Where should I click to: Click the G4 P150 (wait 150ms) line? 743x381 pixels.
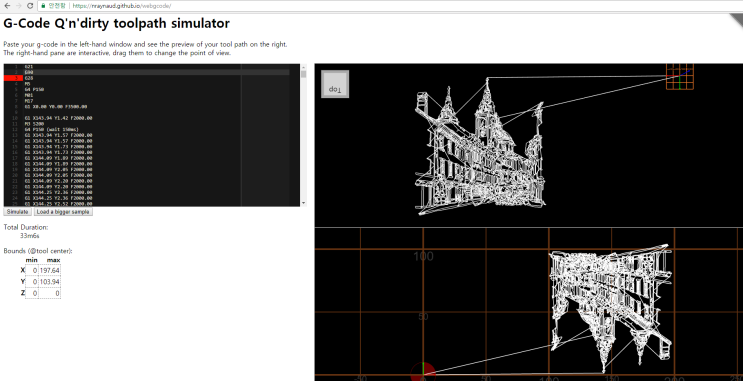point(52,129)
